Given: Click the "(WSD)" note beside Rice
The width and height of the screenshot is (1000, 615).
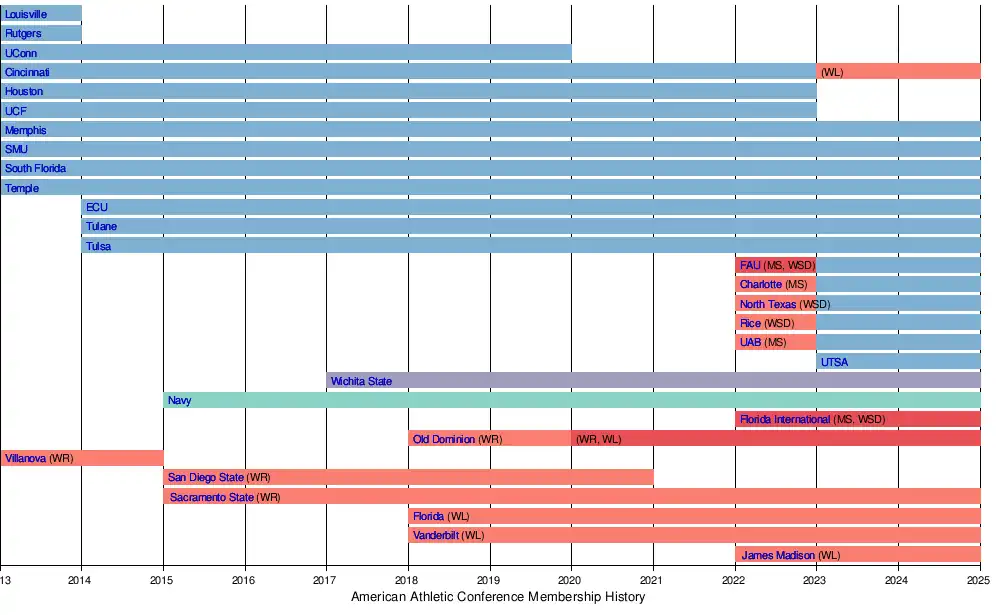Looking at the screenshot, I should pos(779,323).
